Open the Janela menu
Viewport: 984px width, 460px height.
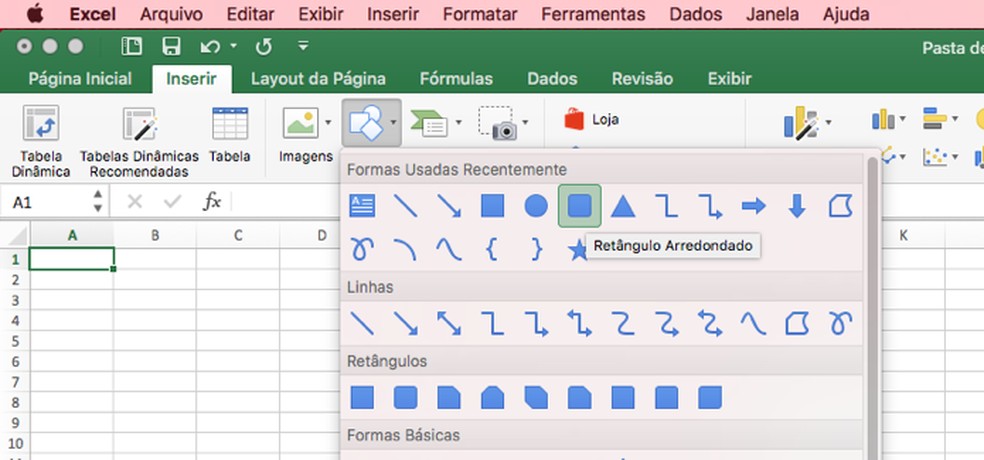(773, 14)
